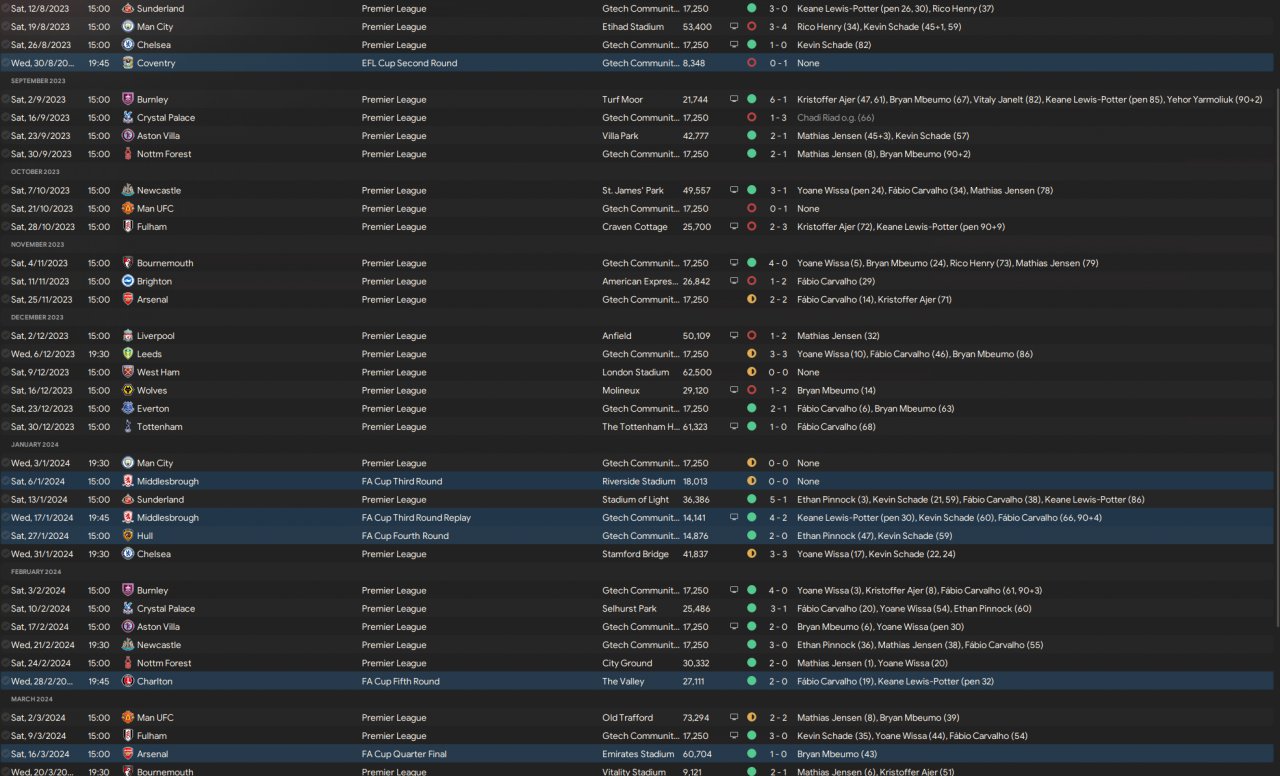Open the Coventry team link
The height and width of the screenshot is (776, 1280).
point(156,63)
